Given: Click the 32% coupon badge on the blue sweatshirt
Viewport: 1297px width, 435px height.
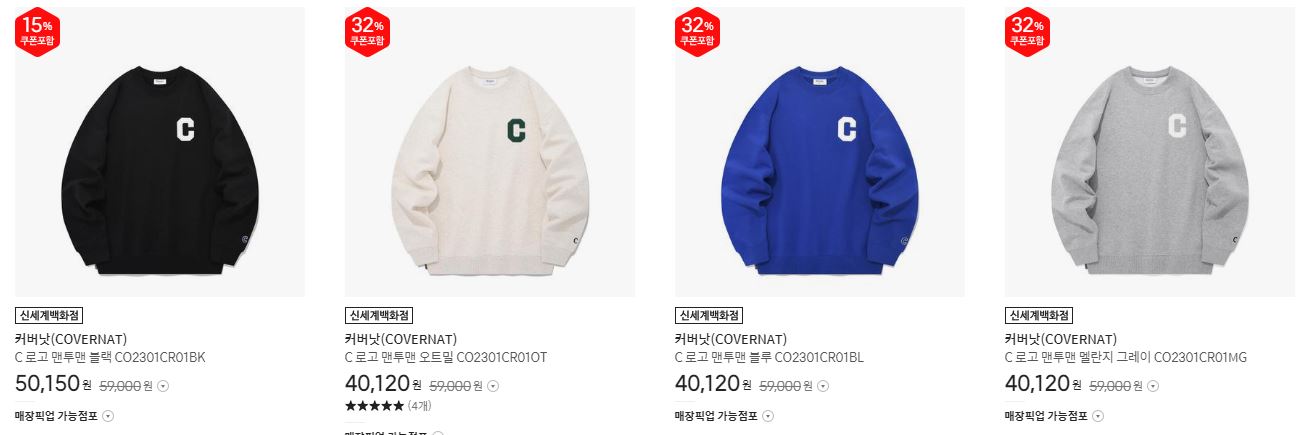Looking at the screenshot, I should point(696,33).
